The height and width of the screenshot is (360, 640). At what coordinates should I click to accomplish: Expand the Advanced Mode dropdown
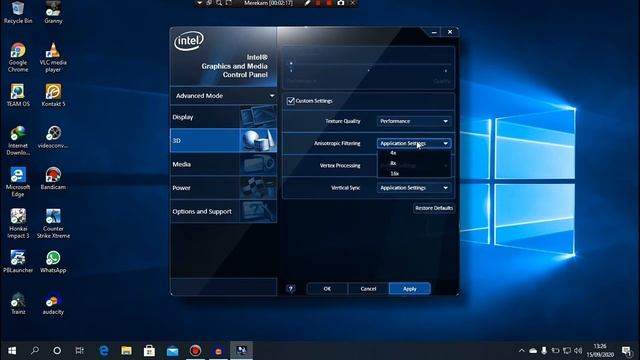pyautogui.click(x=224, y=96)
